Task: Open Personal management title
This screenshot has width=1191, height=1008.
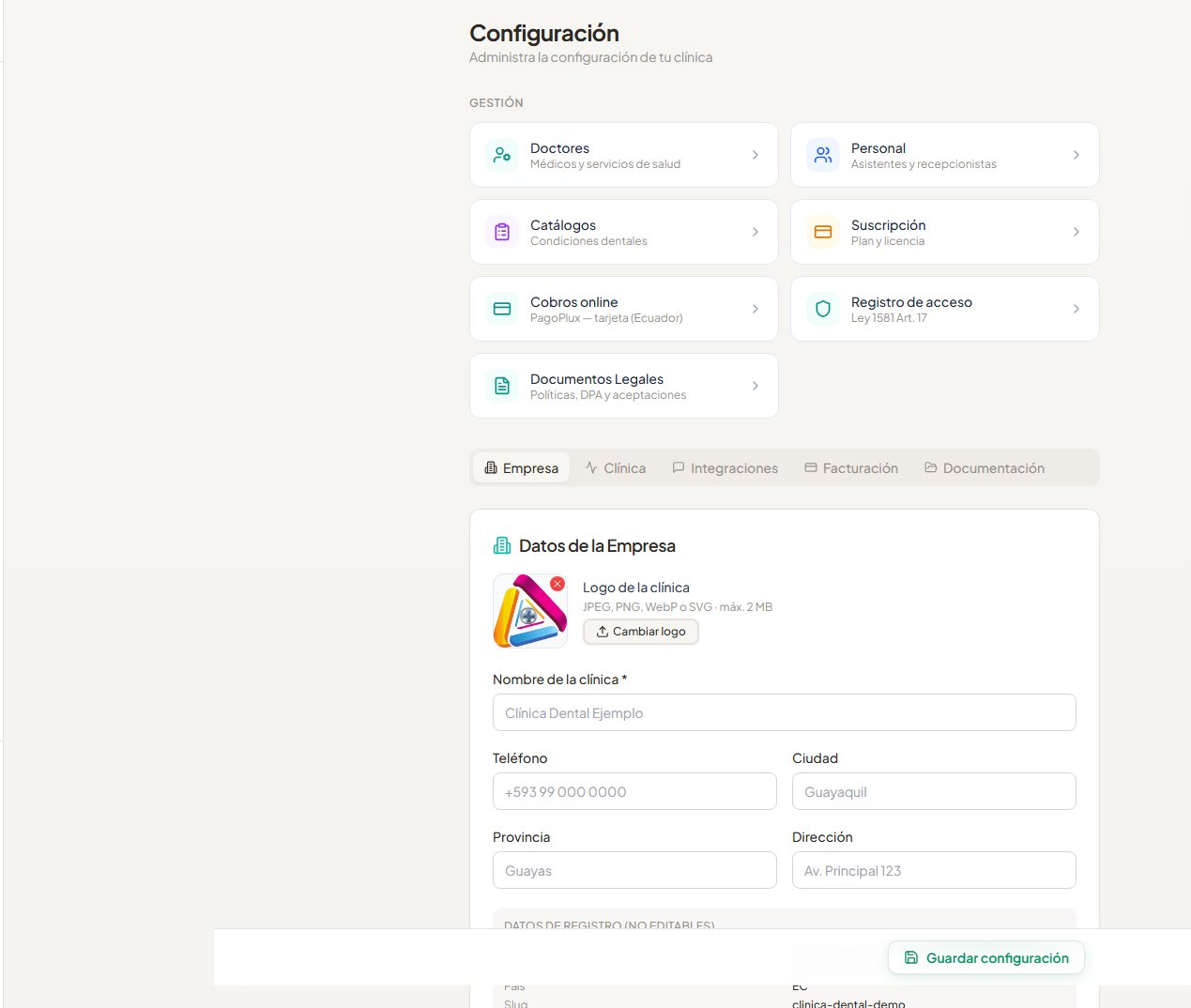Action: click(x=878, y=148)
